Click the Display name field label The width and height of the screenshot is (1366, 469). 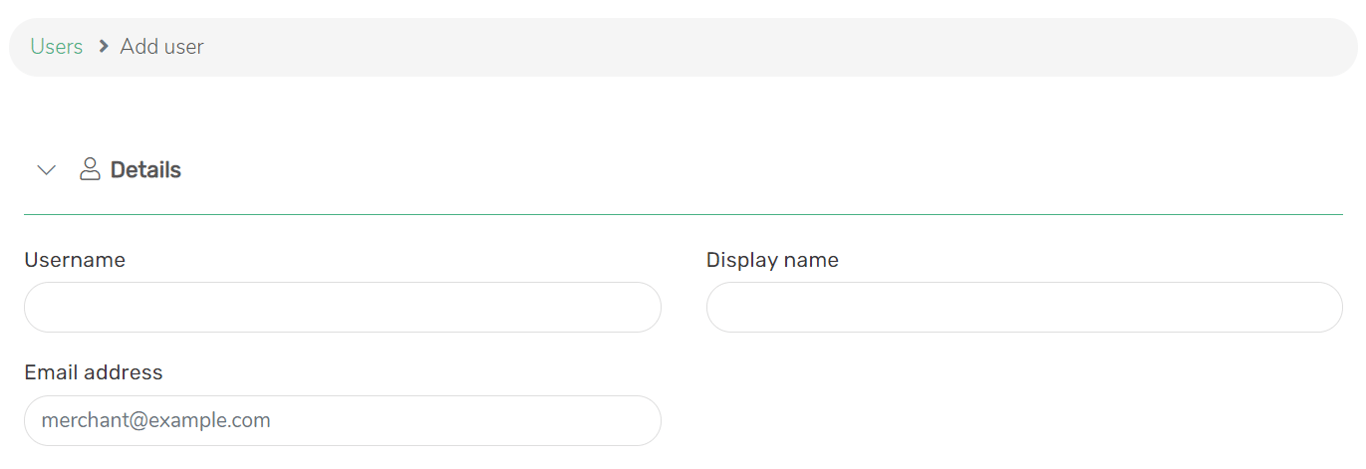pos(772,260)
